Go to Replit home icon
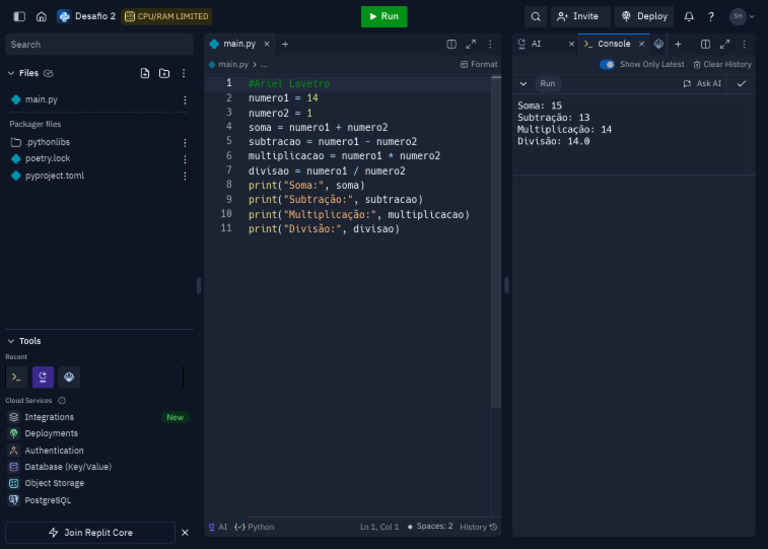 coord(42,16)
